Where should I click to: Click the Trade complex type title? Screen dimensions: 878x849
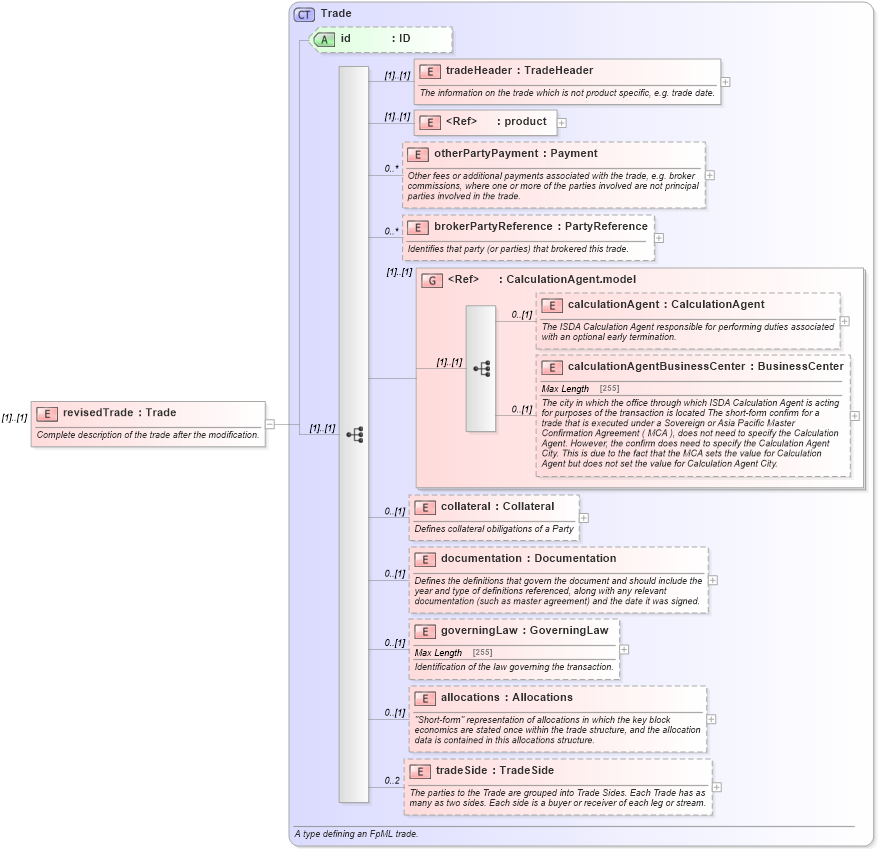(336, 13)
